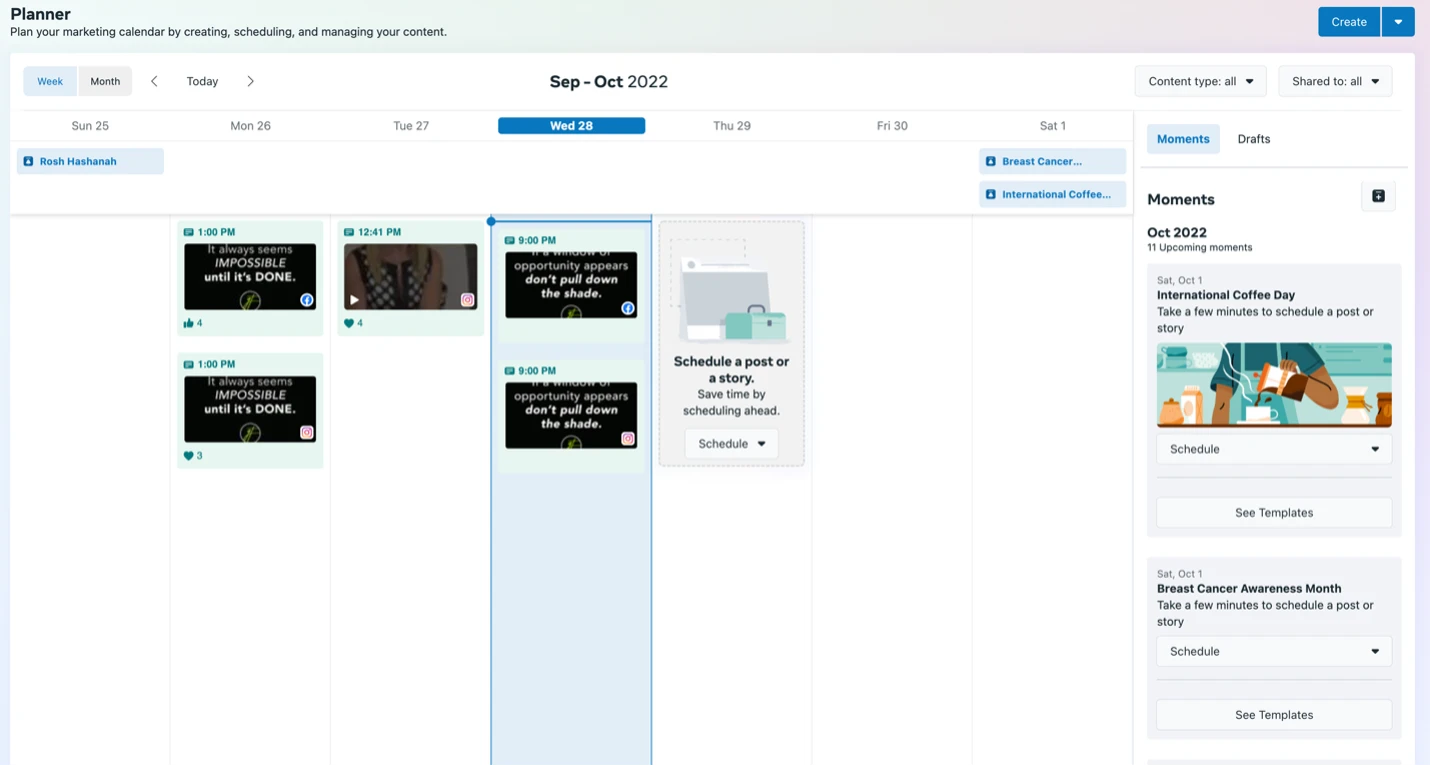The image size is (1430, 770).
Task: Switch to the Drafts tab
Action: point(1254,139)
